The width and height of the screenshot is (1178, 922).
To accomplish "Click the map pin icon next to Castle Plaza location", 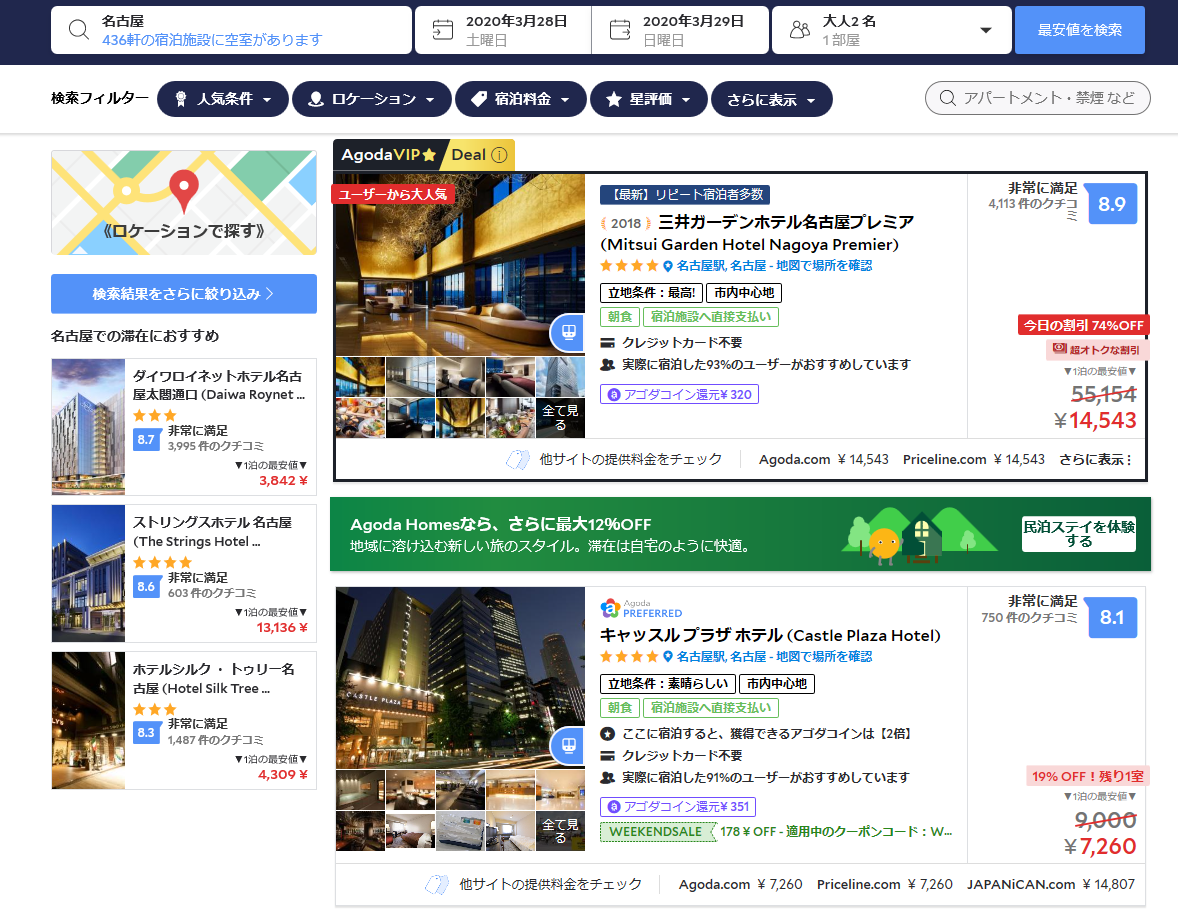I will click(667, 657).
